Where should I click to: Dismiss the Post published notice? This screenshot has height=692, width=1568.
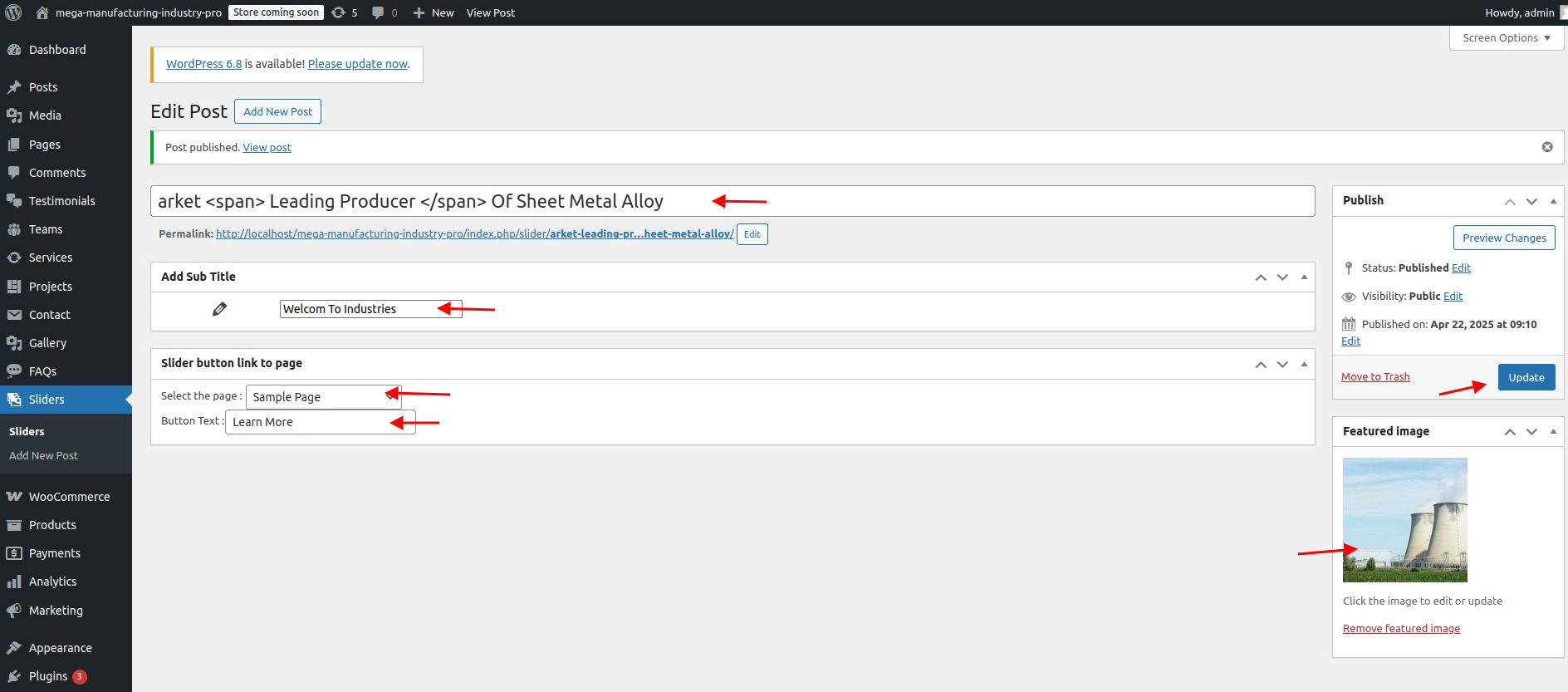point(1546,147)
